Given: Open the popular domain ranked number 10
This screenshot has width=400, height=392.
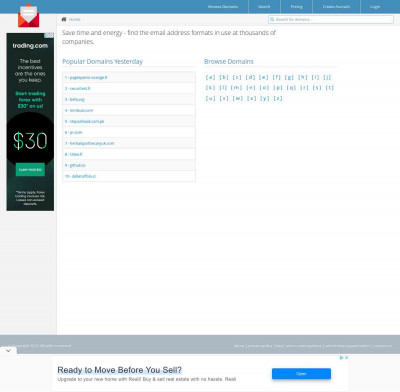Looking at the screenshot, I should click(x=80, y=176).
